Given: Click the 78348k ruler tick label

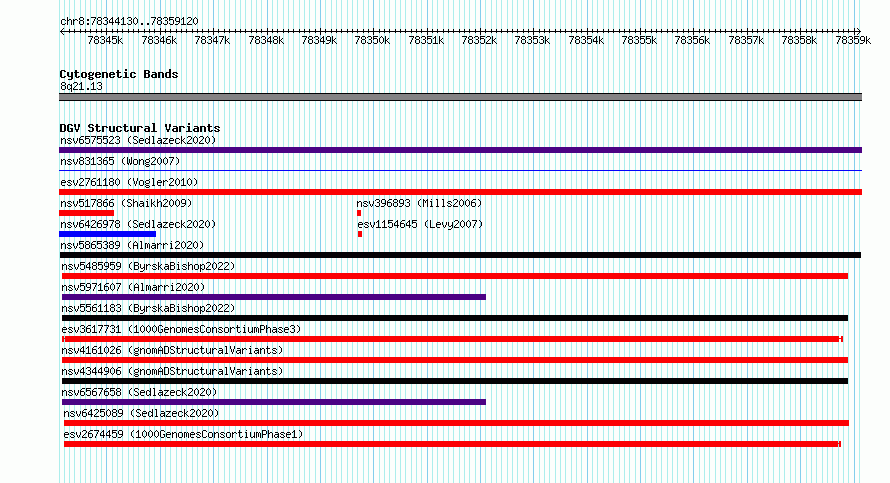Looking at the screenshot, I should 266,40.
